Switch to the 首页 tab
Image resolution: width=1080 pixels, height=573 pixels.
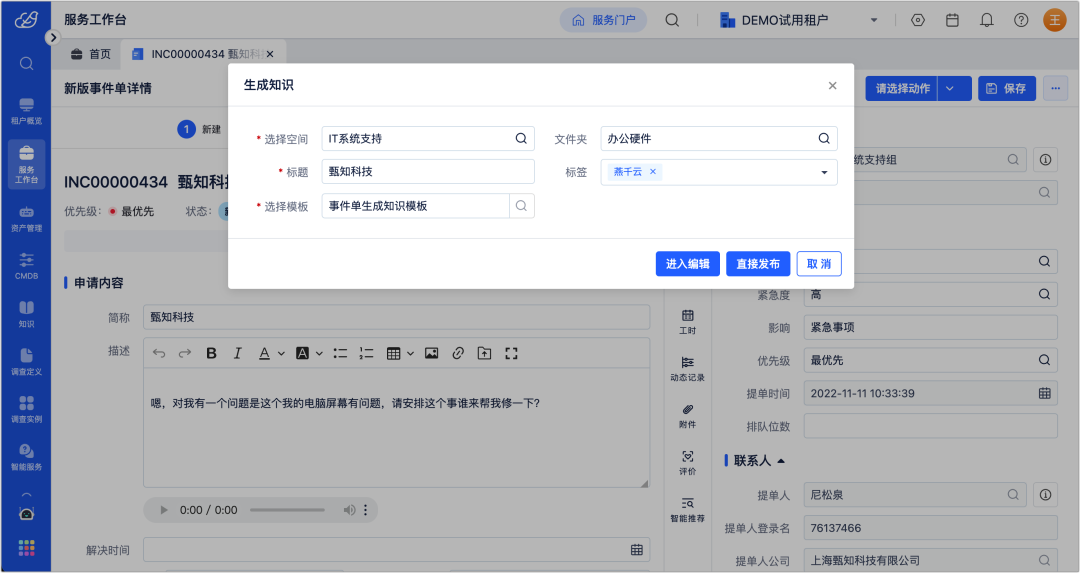click(x=91, y=54)
